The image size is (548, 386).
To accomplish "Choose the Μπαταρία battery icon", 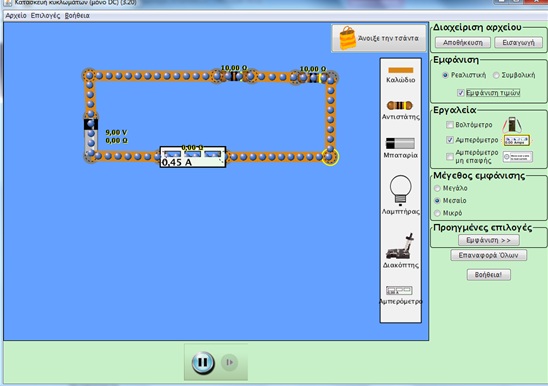I will point(400,143).
